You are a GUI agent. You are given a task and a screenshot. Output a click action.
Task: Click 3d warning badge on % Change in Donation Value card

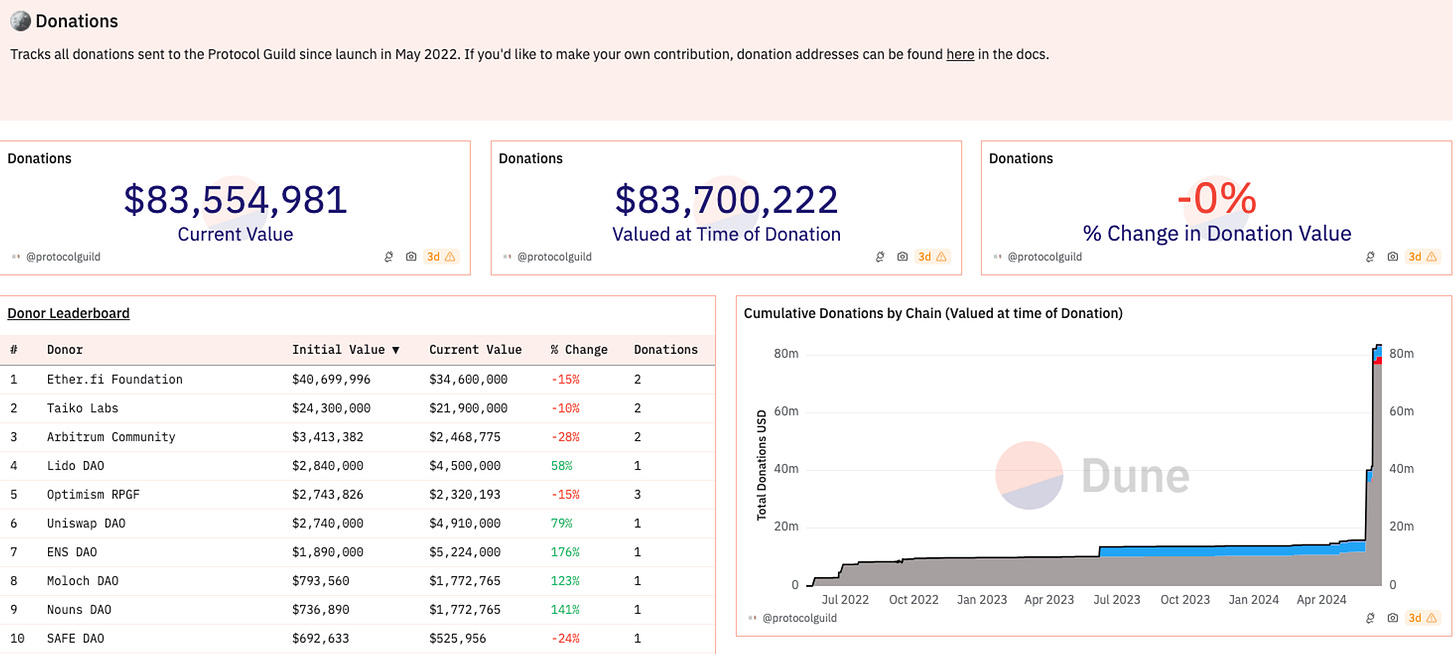pyautogui.click(x=1423, y=257)
